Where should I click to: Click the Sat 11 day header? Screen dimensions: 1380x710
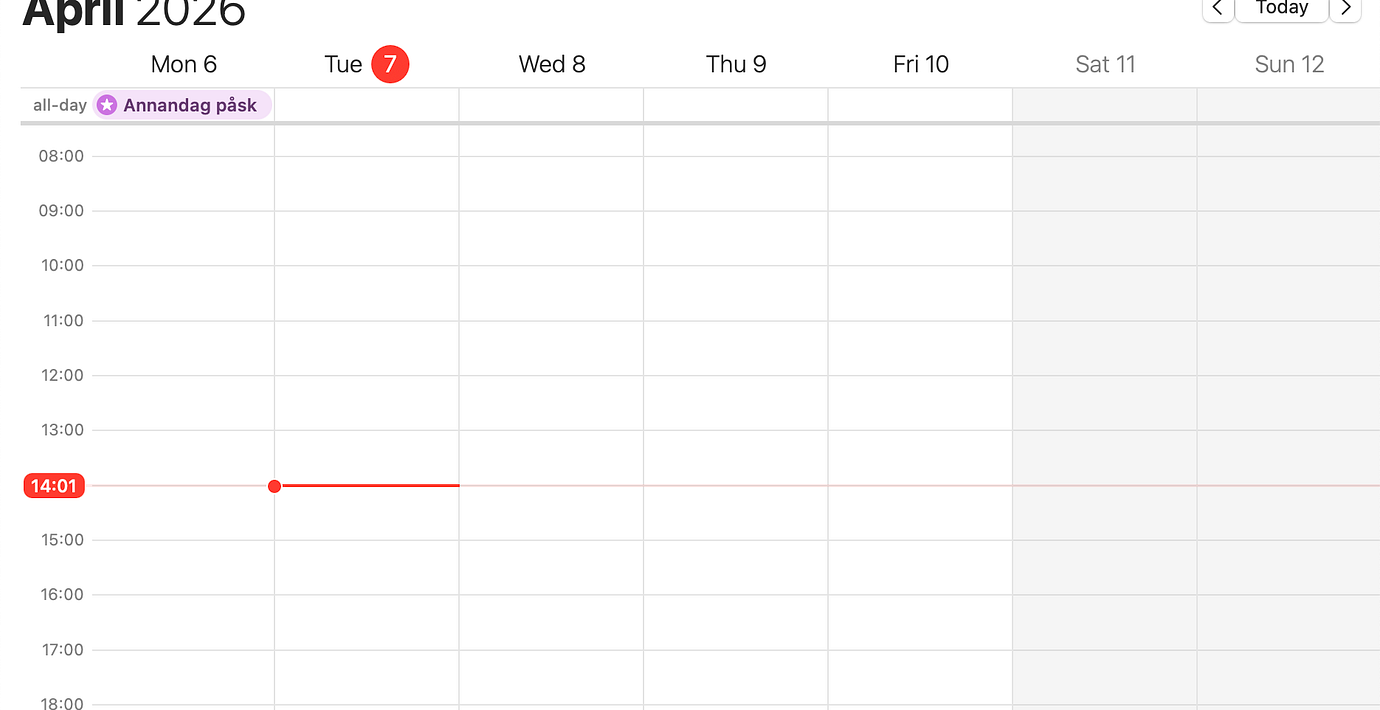tap(1105, 64)
